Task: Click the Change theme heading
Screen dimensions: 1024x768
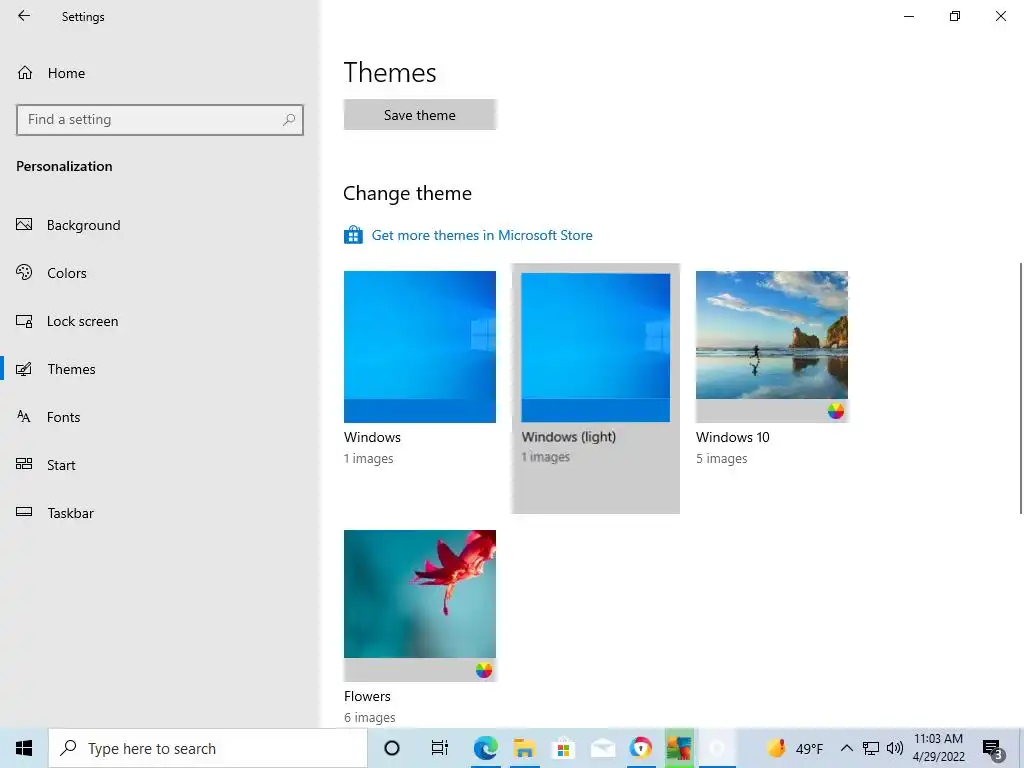Action: pos(408,193)
